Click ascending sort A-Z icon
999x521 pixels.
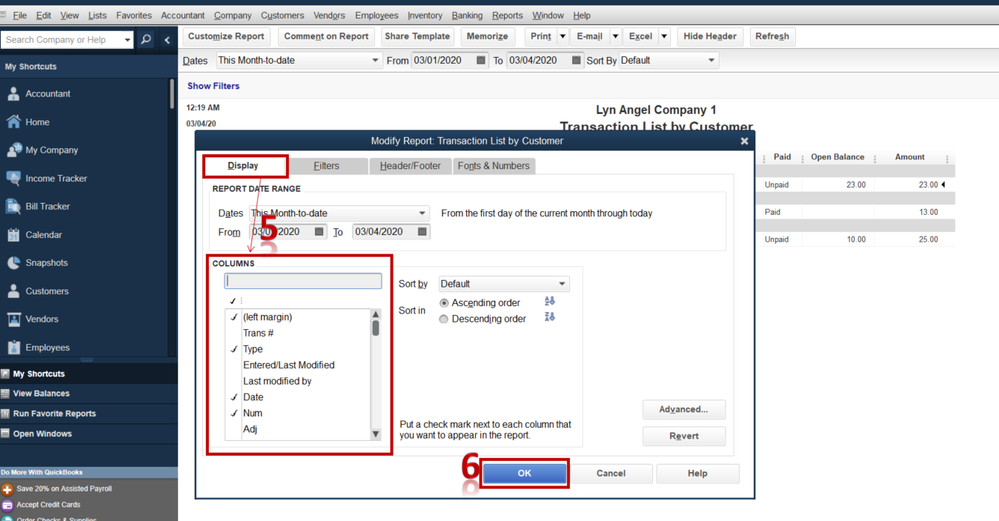549,301
